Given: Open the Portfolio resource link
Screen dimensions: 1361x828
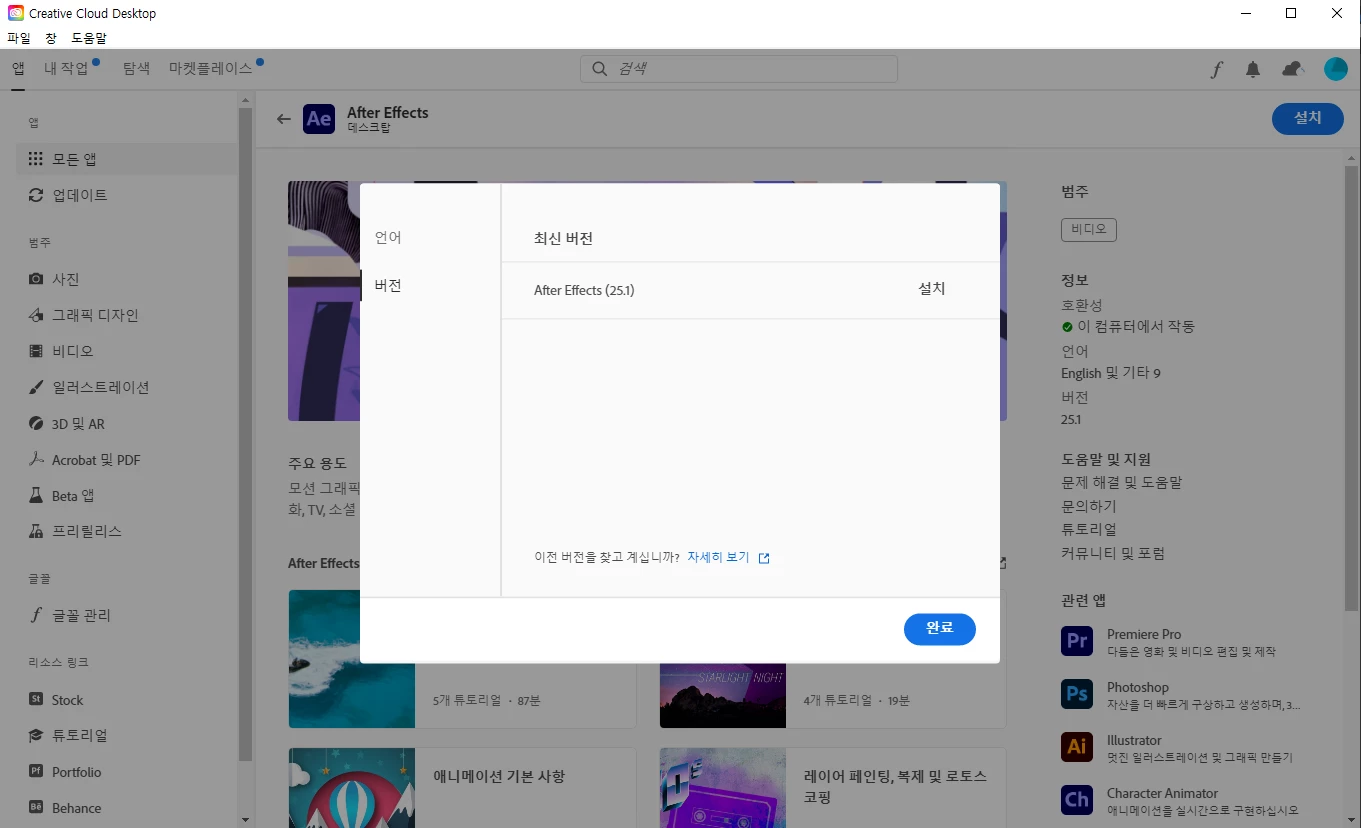Looking at the screenshot, I should click(126, 772).
